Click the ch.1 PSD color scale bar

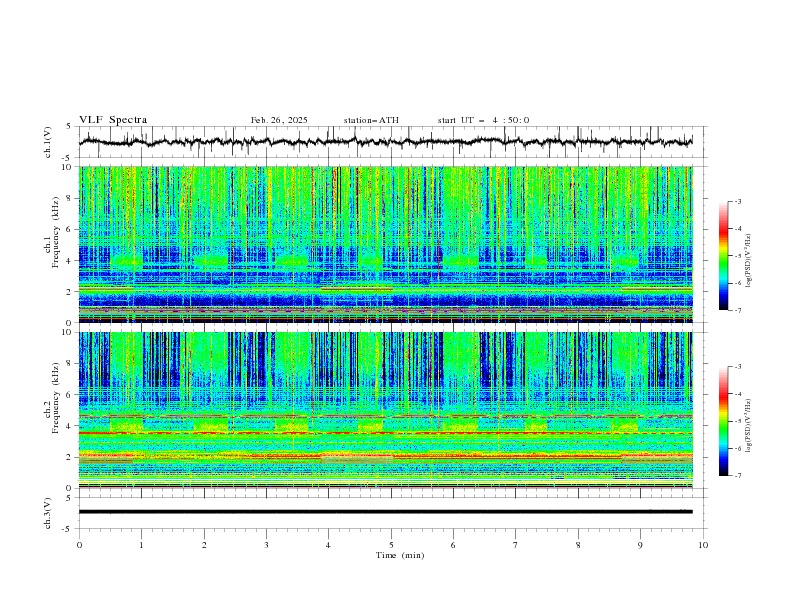[x=723, y=256]
